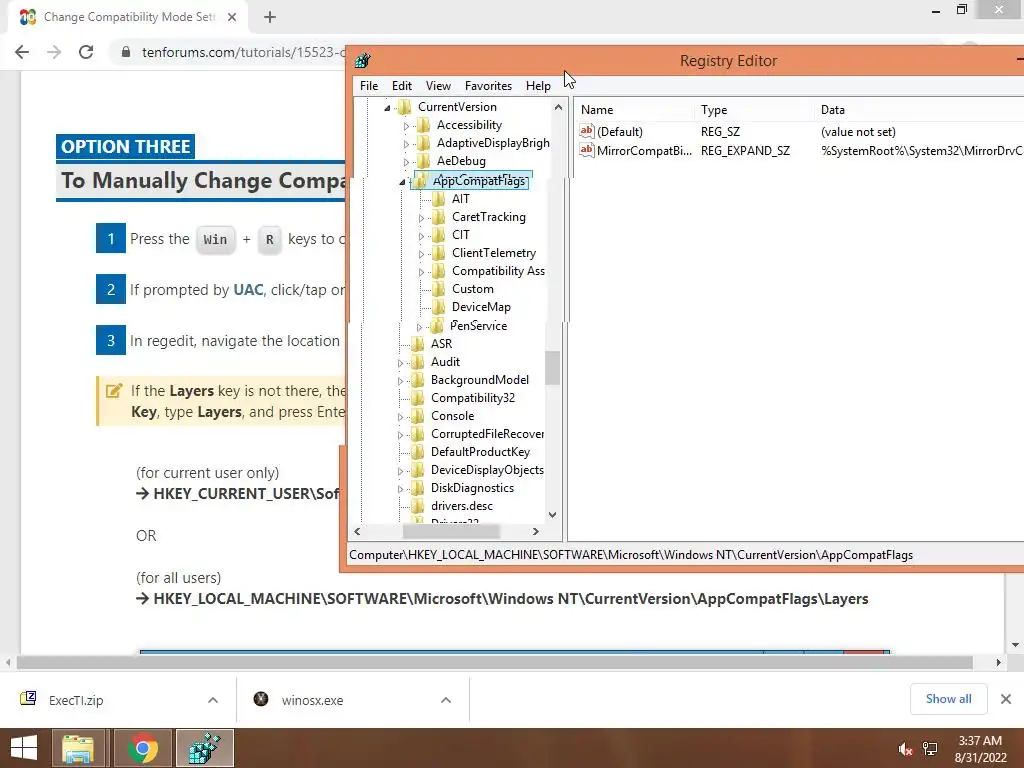The image size is (1024, 768).
Task: Select the DiskDiagnostics tree item
Action: [x=472, y=488]
